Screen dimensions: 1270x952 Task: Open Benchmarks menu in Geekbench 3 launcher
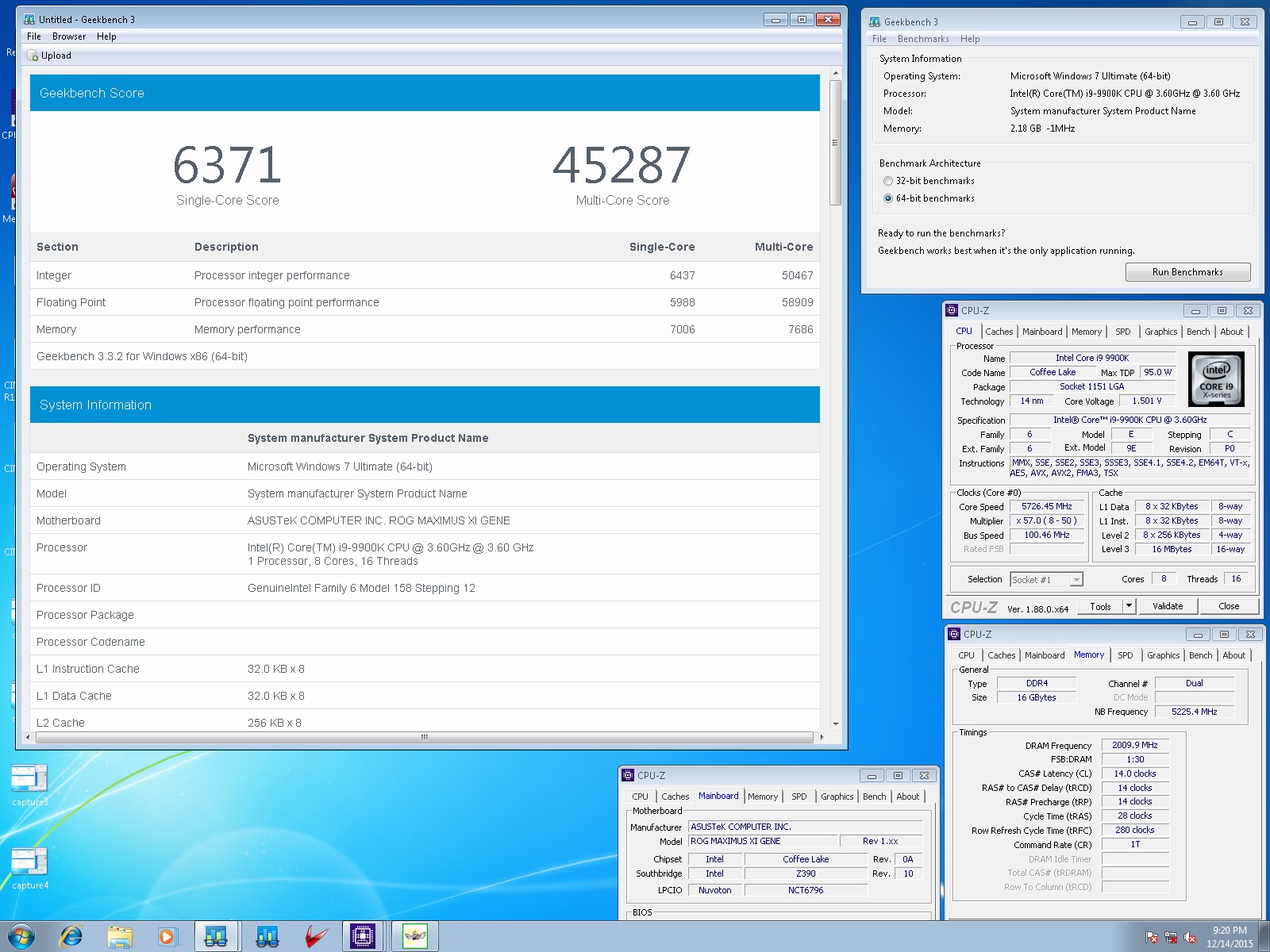coord(923,39)
